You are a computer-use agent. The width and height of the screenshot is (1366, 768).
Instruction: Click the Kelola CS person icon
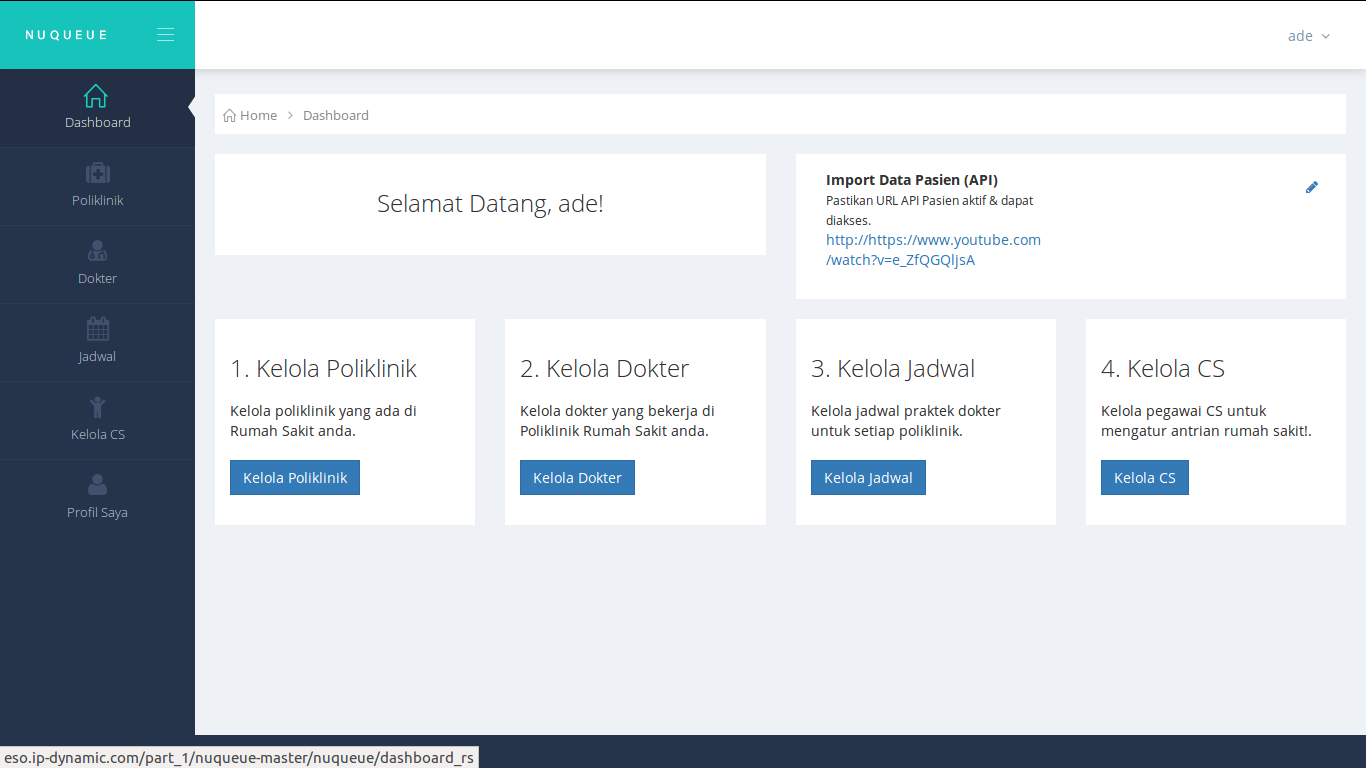click(x=98, y=407)
